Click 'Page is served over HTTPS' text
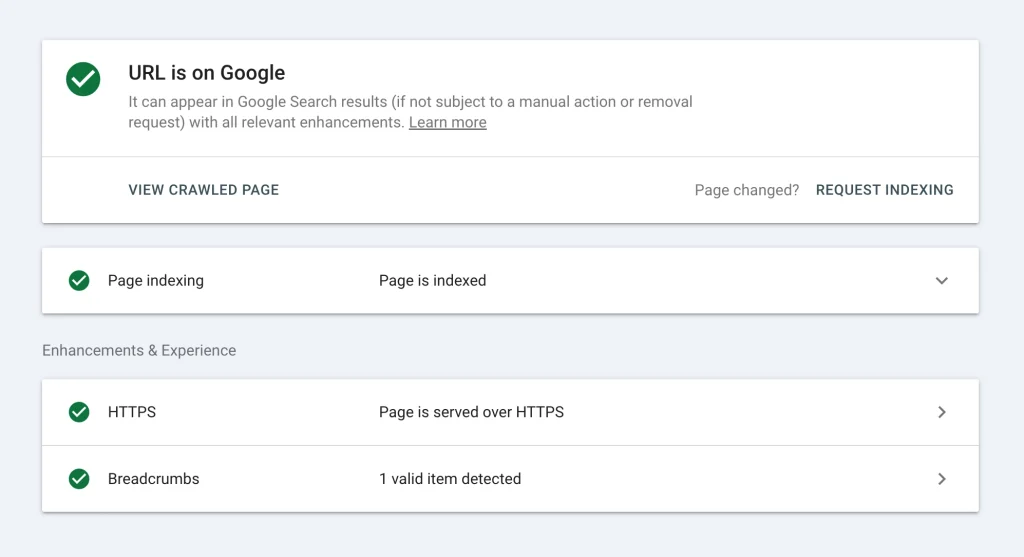1024x557 pixels. (x=471, y=412)
